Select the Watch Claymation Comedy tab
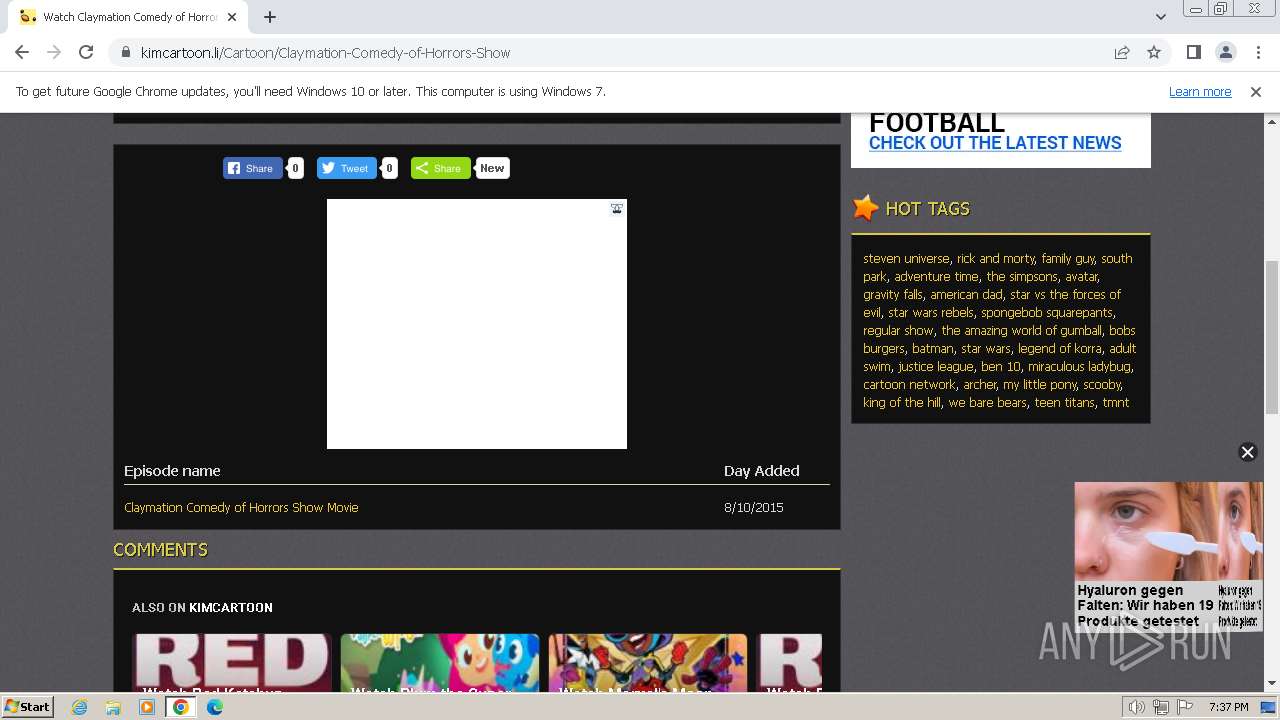This screenshot has height=720, width=1280. [x=128, y=17]
